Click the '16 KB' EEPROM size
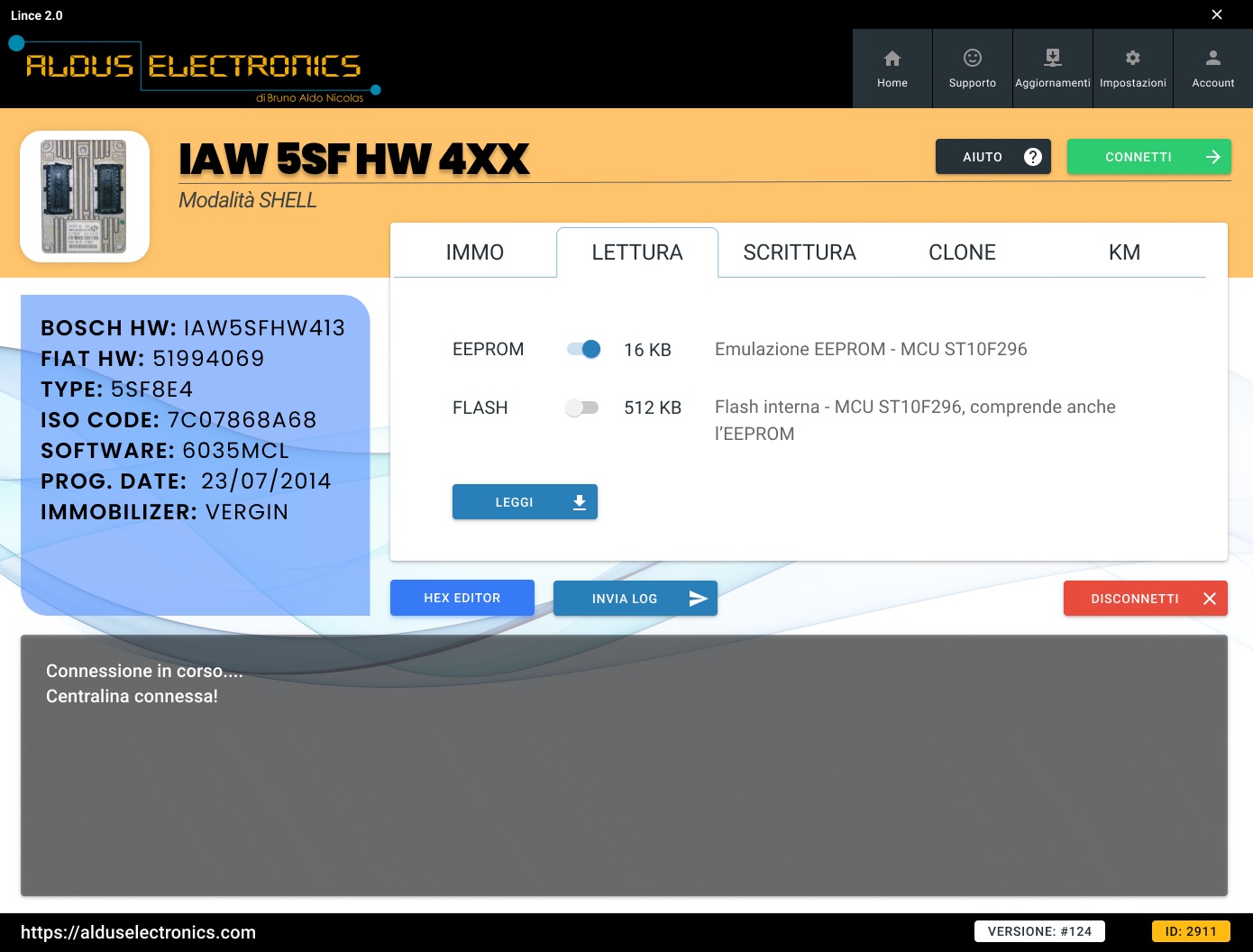 [x=647, y=350]
